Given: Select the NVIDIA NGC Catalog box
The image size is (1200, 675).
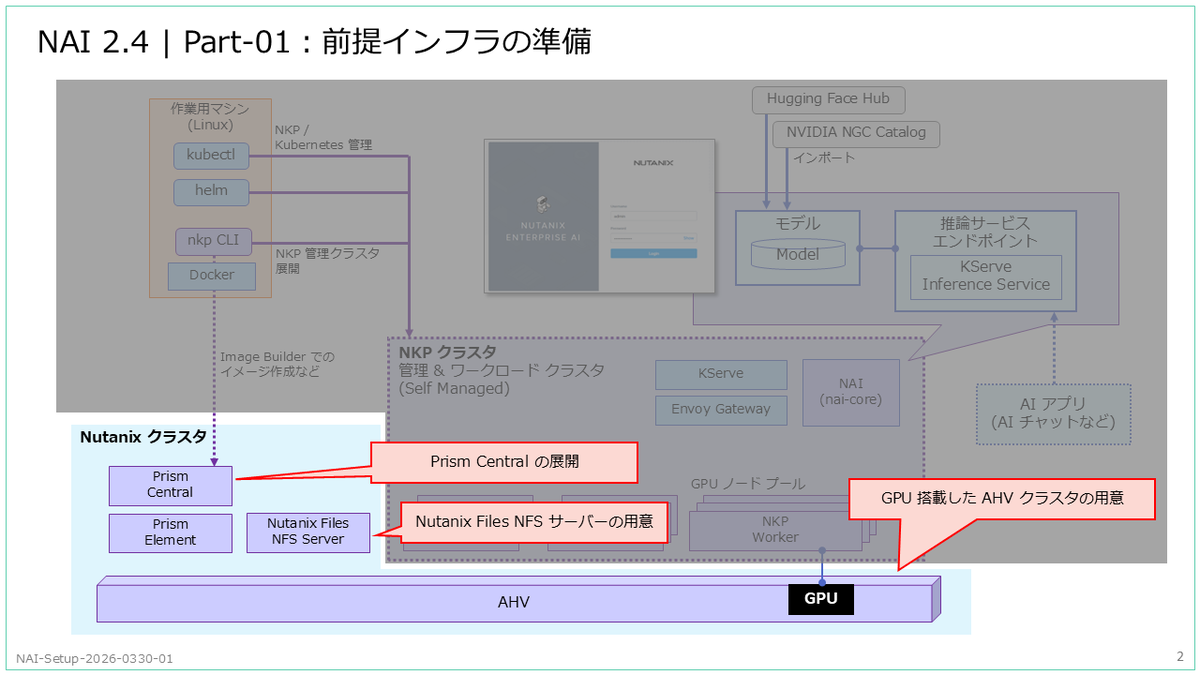Looking at the screenshot, I should point(856,133).
